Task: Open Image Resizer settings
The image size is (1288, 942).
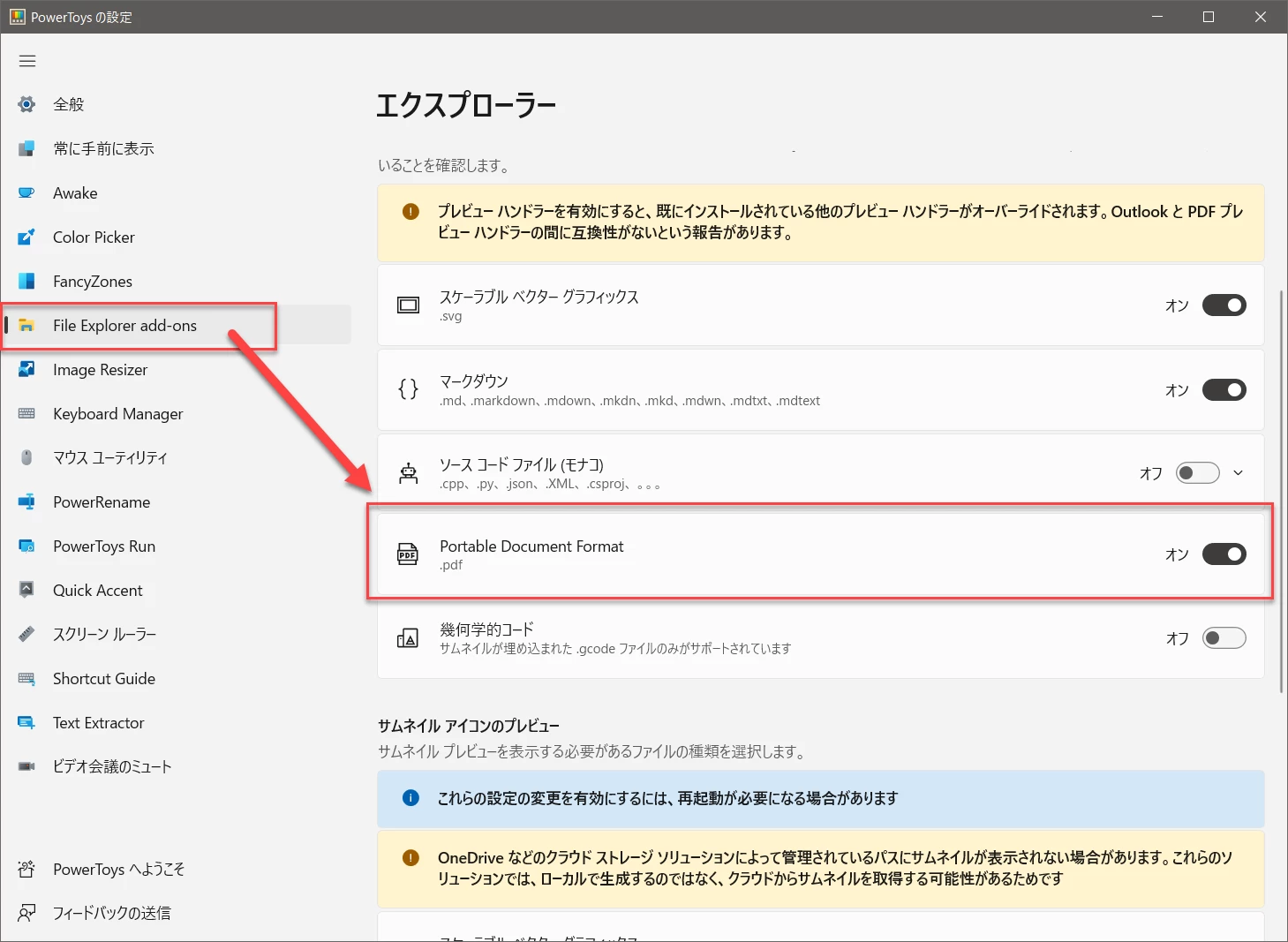Action: pyautogui.click(x=177, y=369)
